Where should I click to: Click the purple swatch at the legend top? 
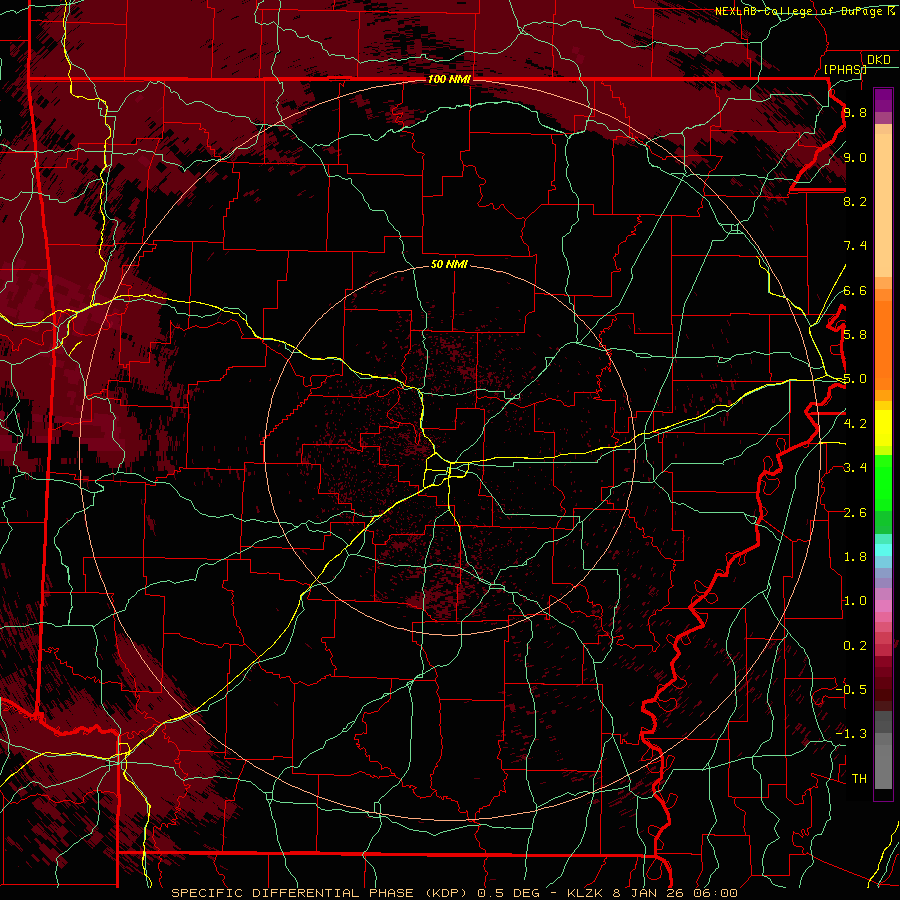[x=883, y=100]
